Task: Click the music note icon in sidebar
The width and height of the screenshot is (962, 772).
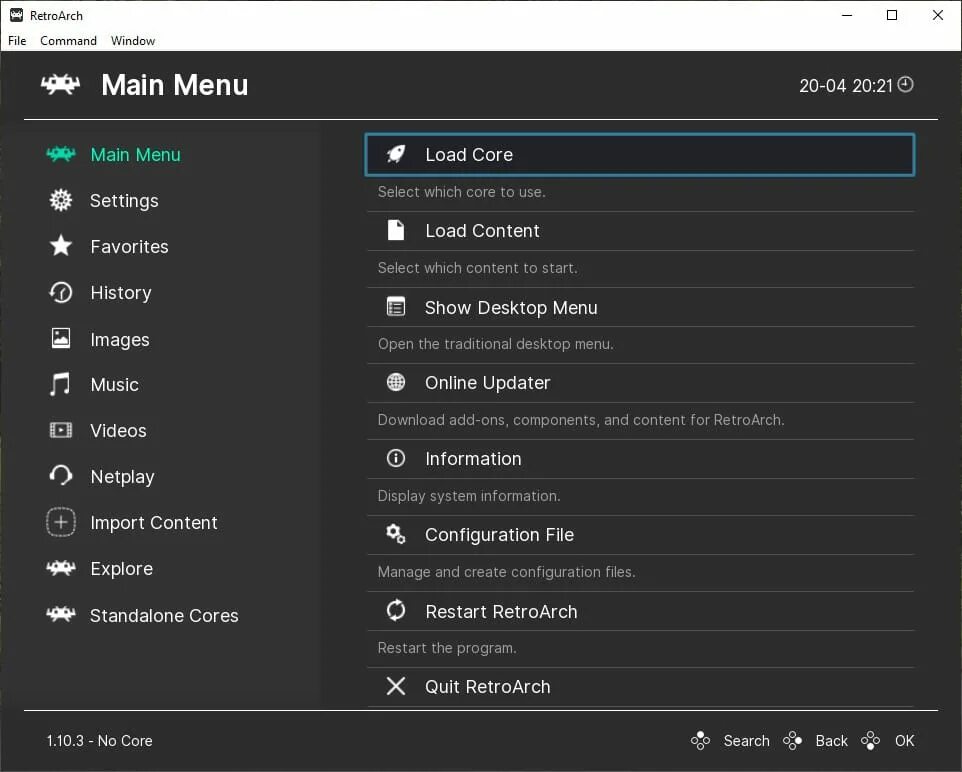Action: [61, 385]
